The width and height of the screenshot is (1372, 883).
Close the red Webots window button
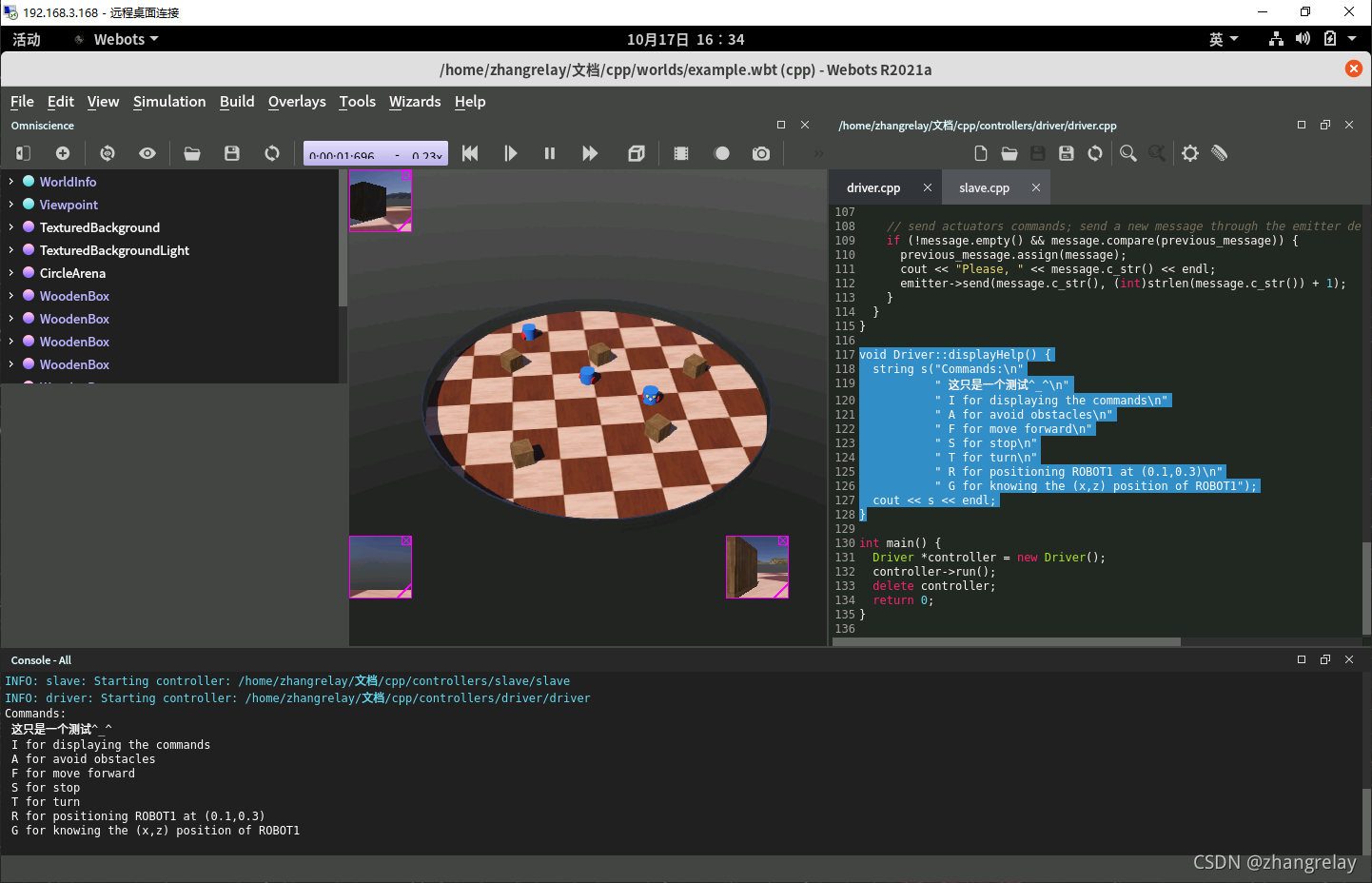(1353, 69)
